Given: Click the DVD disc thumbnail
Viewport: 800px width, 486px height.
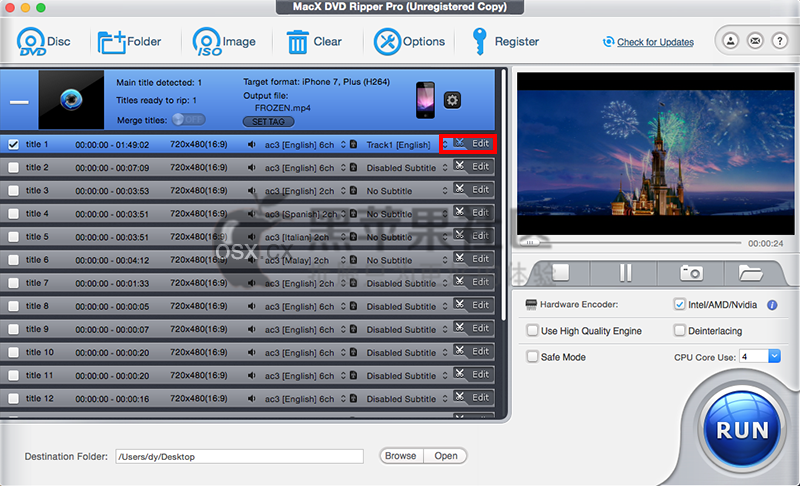Looking at the screenshot, I should coord(71,100).
